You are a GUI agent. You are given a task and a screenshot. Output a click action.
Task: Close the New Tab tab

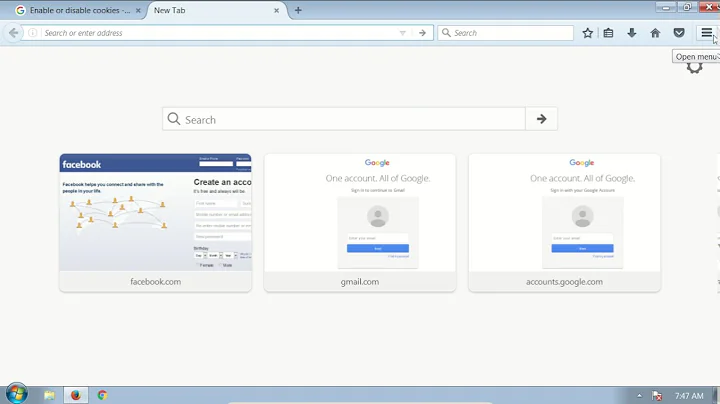276,10
